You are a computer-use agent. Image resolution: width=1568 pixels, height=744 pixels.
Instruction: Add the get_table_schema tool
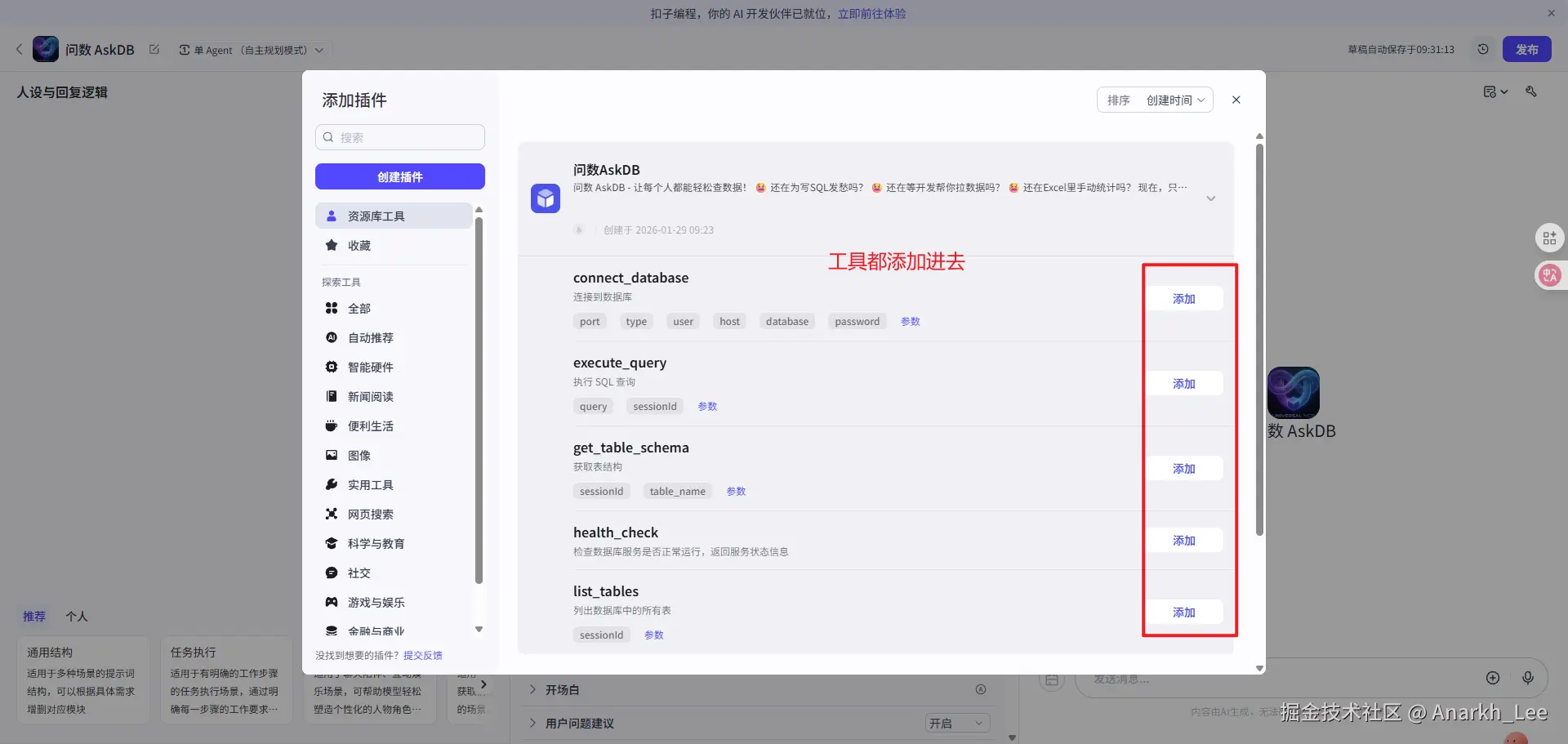click(x=1183, y=469)
